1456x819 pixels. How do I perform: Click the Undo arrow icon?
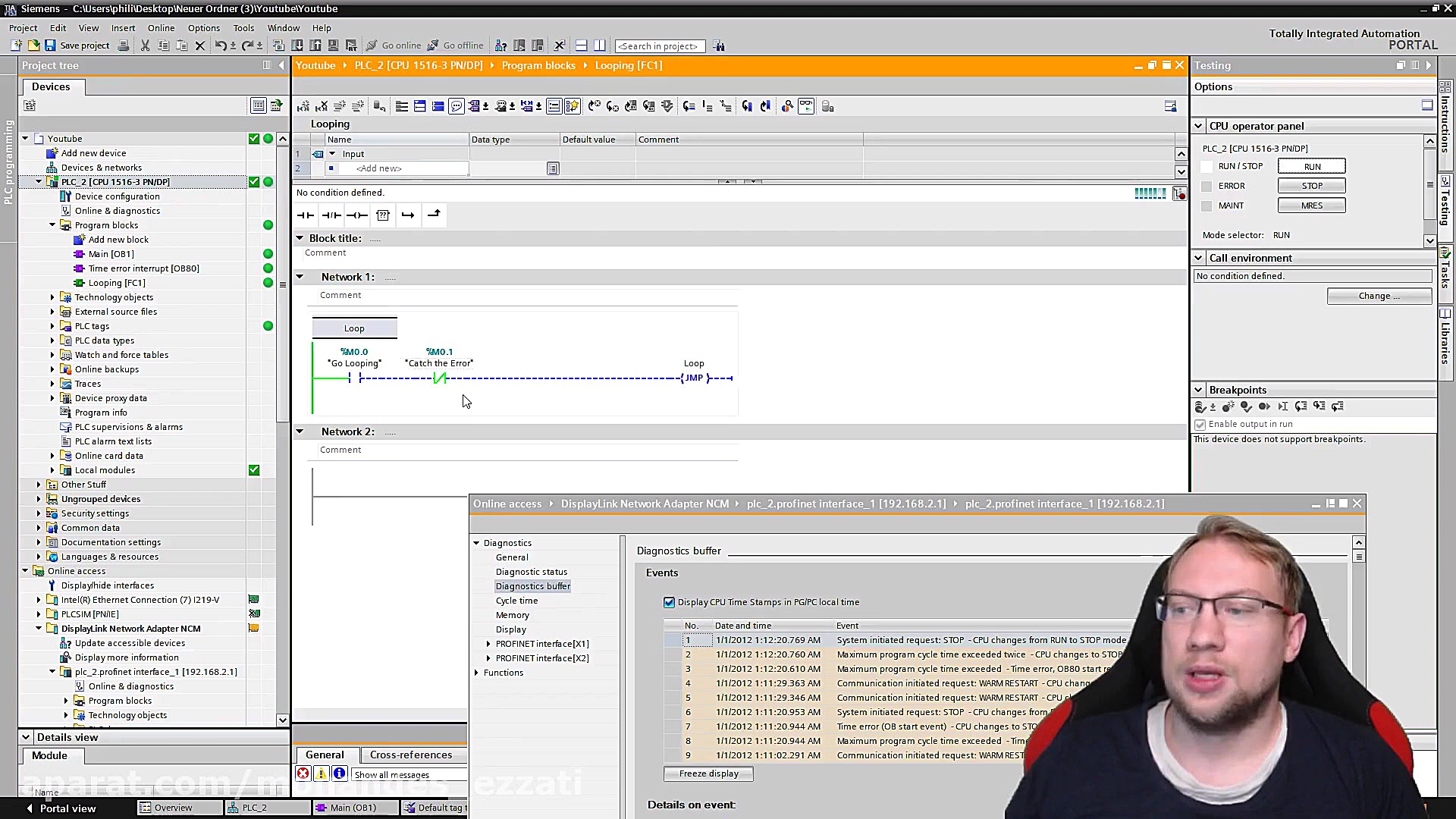click(x=220, y=45)
